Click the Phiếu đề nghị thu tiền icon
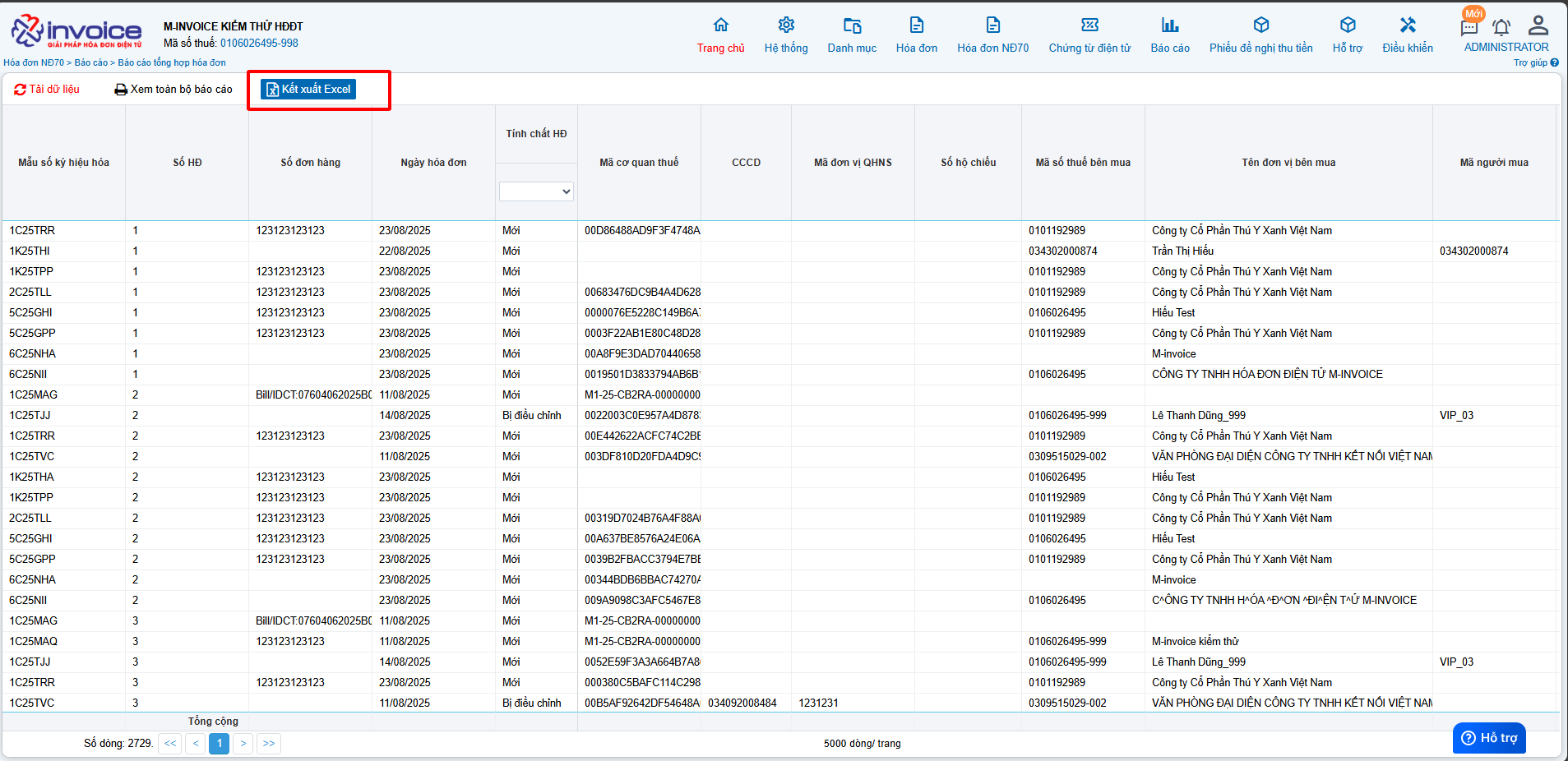The image size is (1568, 761). pyautogui.click(x=1260, y=25)
